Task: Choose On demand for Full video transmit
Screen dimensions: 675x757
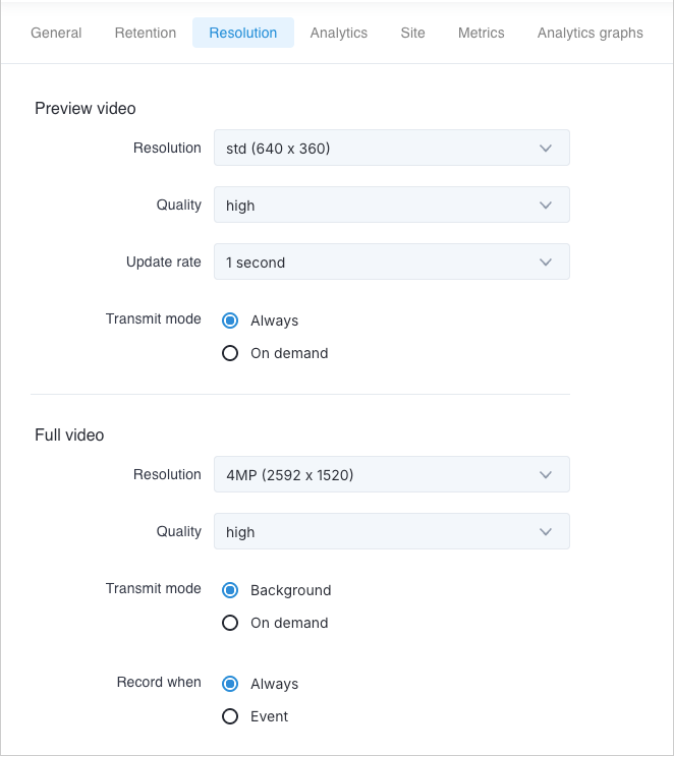Action: pyautogui.click(x=230, y=622)
